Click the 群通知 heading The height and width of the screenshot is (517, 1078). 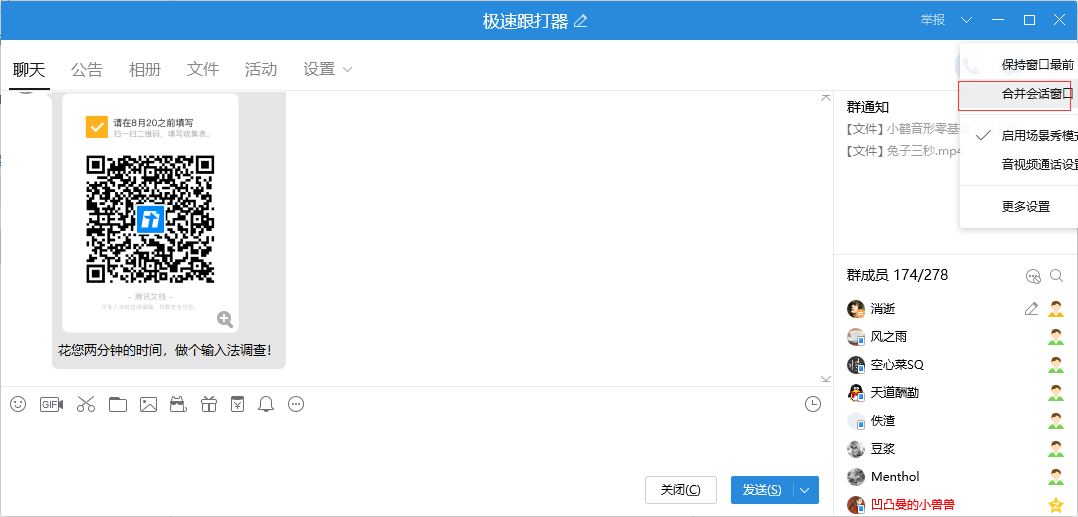[x=868, y=107]
